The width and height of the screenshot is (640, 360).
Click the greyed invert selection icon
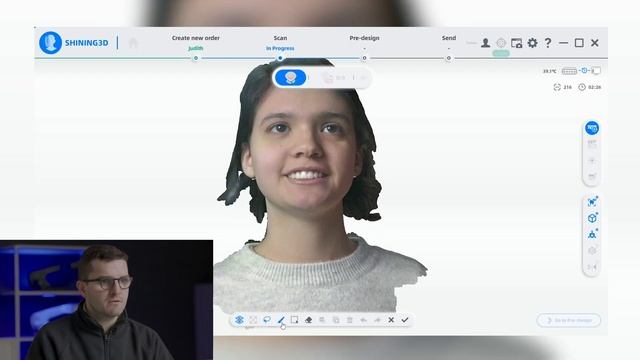[x=322, y=320]
